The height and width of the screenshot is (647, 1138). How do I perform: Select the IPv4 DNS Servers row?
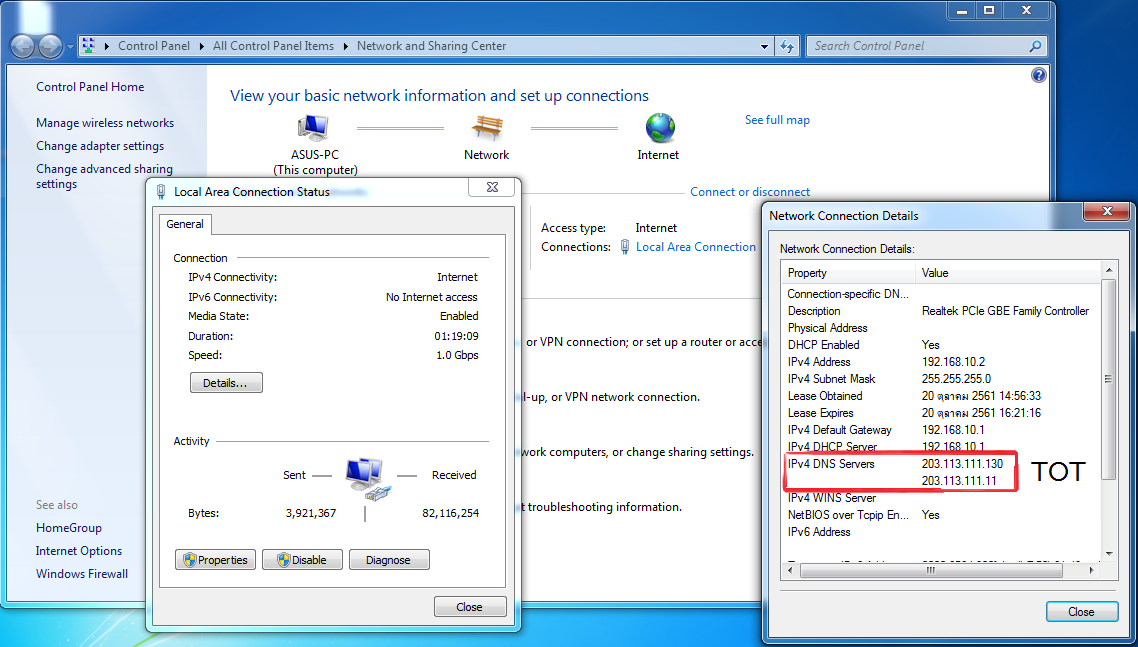(940, 464)
